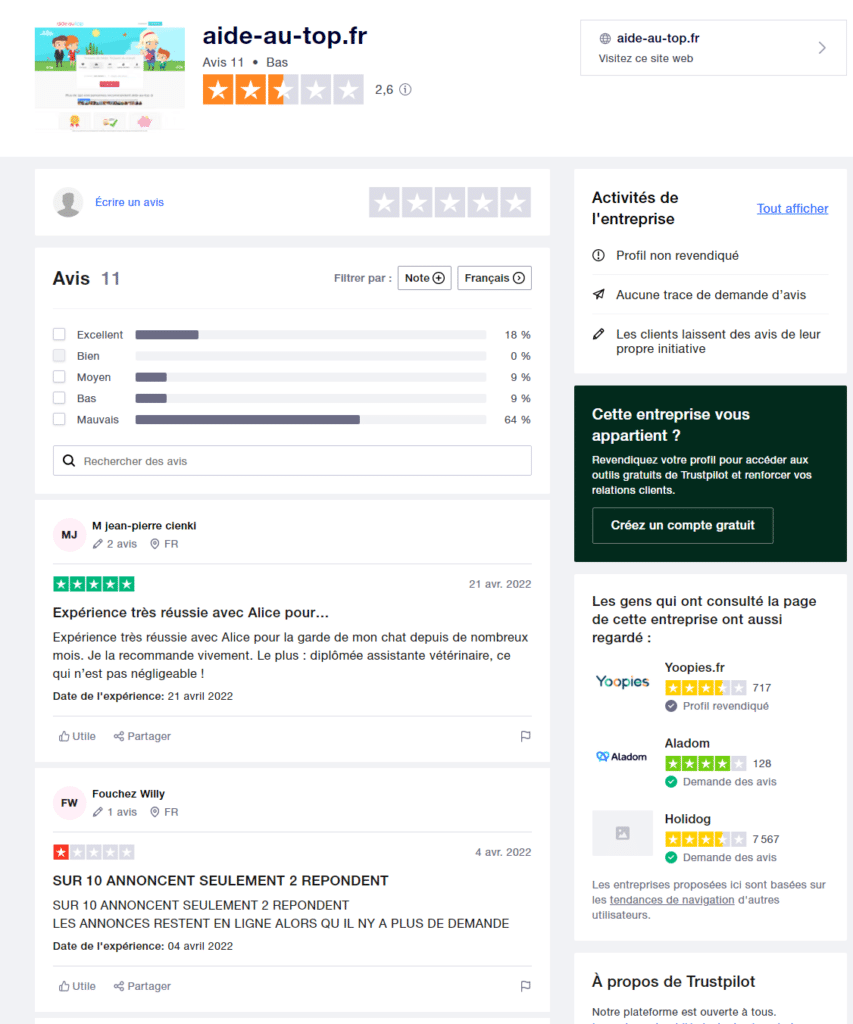This screenshot has width=853, height=1024.
Task: Click the Rechercher des avis search field
Action: coord(292,461)
